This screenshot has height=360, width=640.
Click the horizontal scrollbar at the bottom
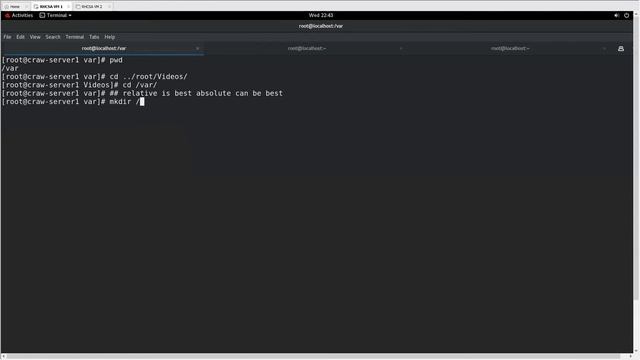tap(314, 356)
